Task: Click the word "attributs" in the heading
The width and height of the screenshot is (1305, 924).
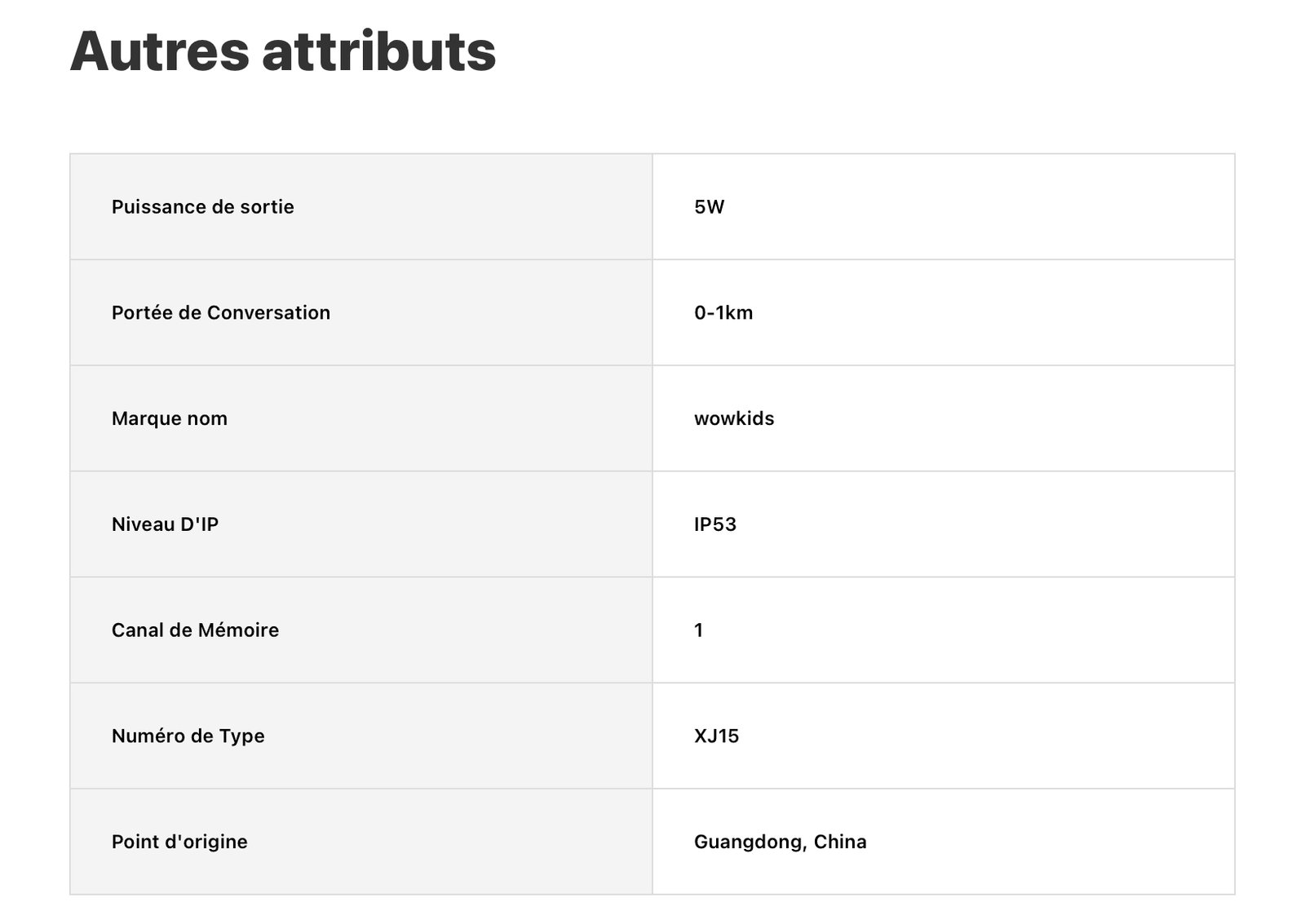Action: tap(378, 51)
